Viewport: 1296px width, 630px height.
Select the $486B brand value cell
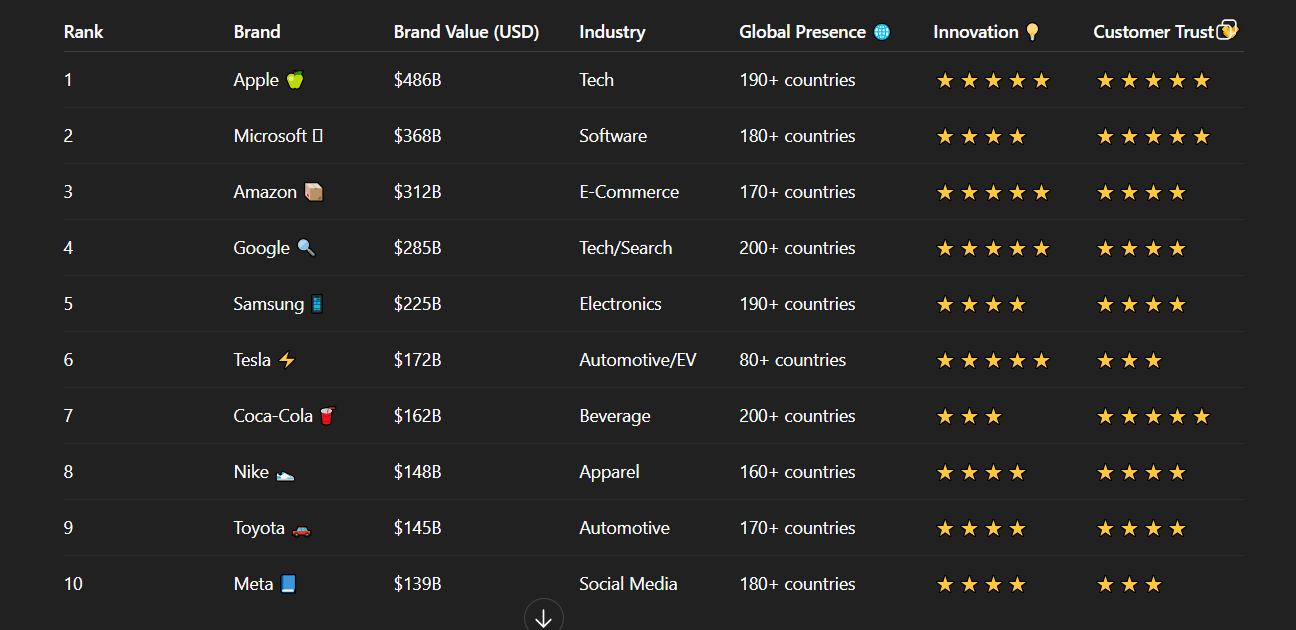417,80
